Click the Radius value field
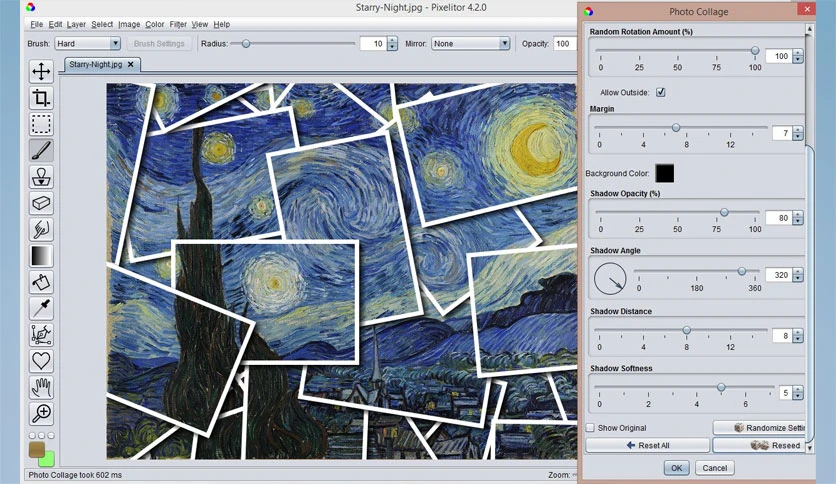This screenshot has width=836, height=484. [373, 44]
